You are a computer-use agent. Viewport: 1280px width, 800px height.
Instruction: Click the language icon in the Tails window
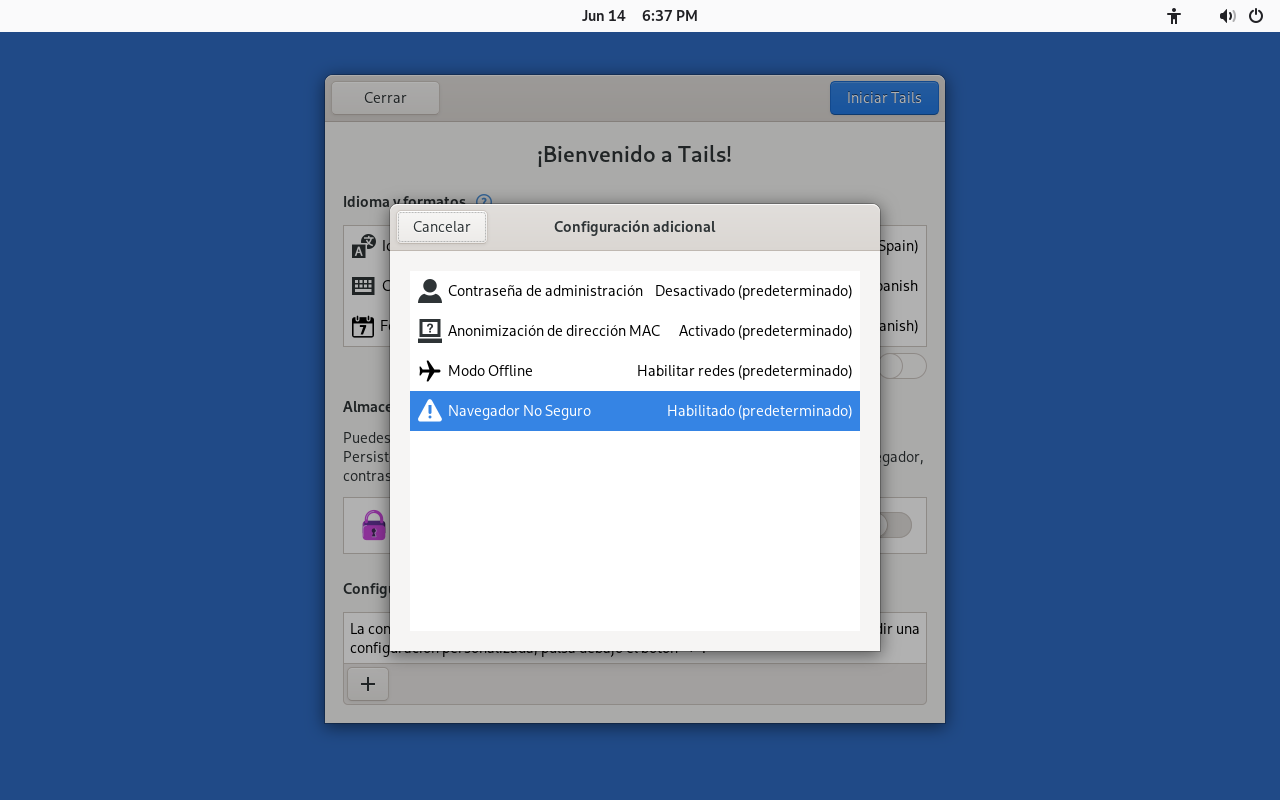pos(364,246)
